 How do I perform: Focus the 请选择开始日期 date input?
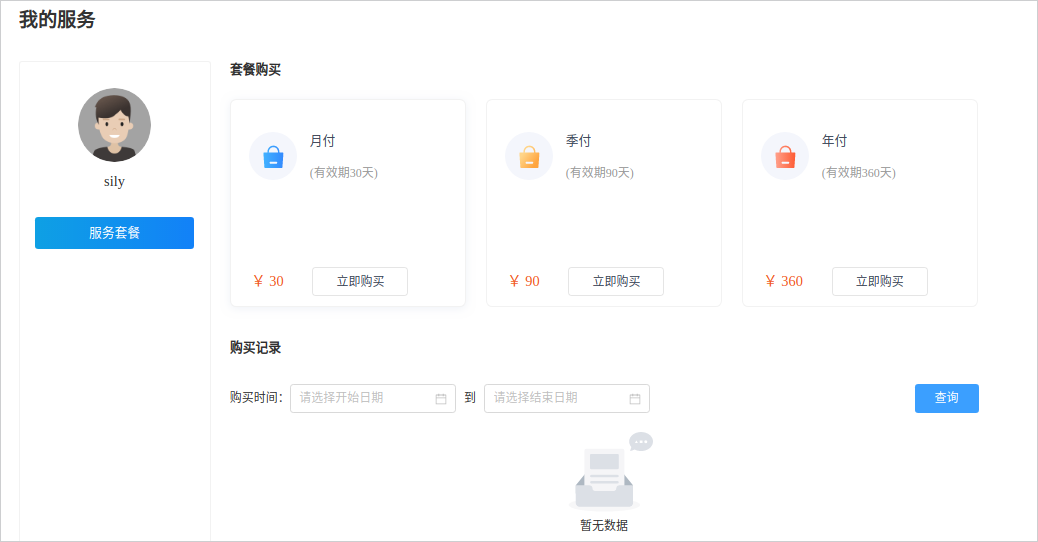(x=373, y=398)
